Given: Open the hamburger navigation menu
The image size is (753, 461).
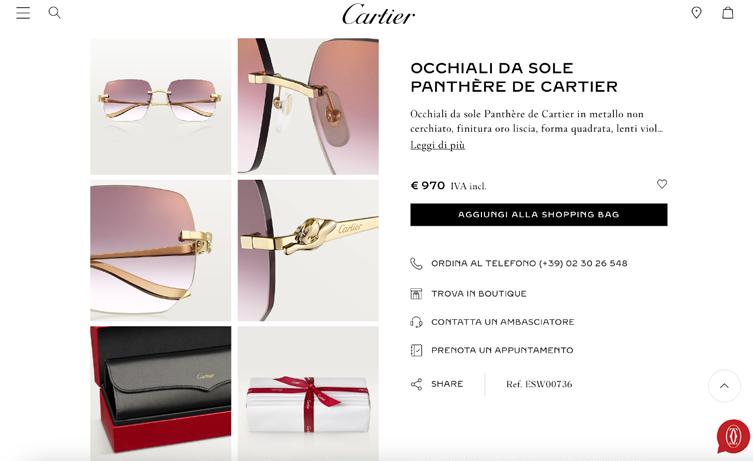Looking at the screenshot, I should click(23, 13).
